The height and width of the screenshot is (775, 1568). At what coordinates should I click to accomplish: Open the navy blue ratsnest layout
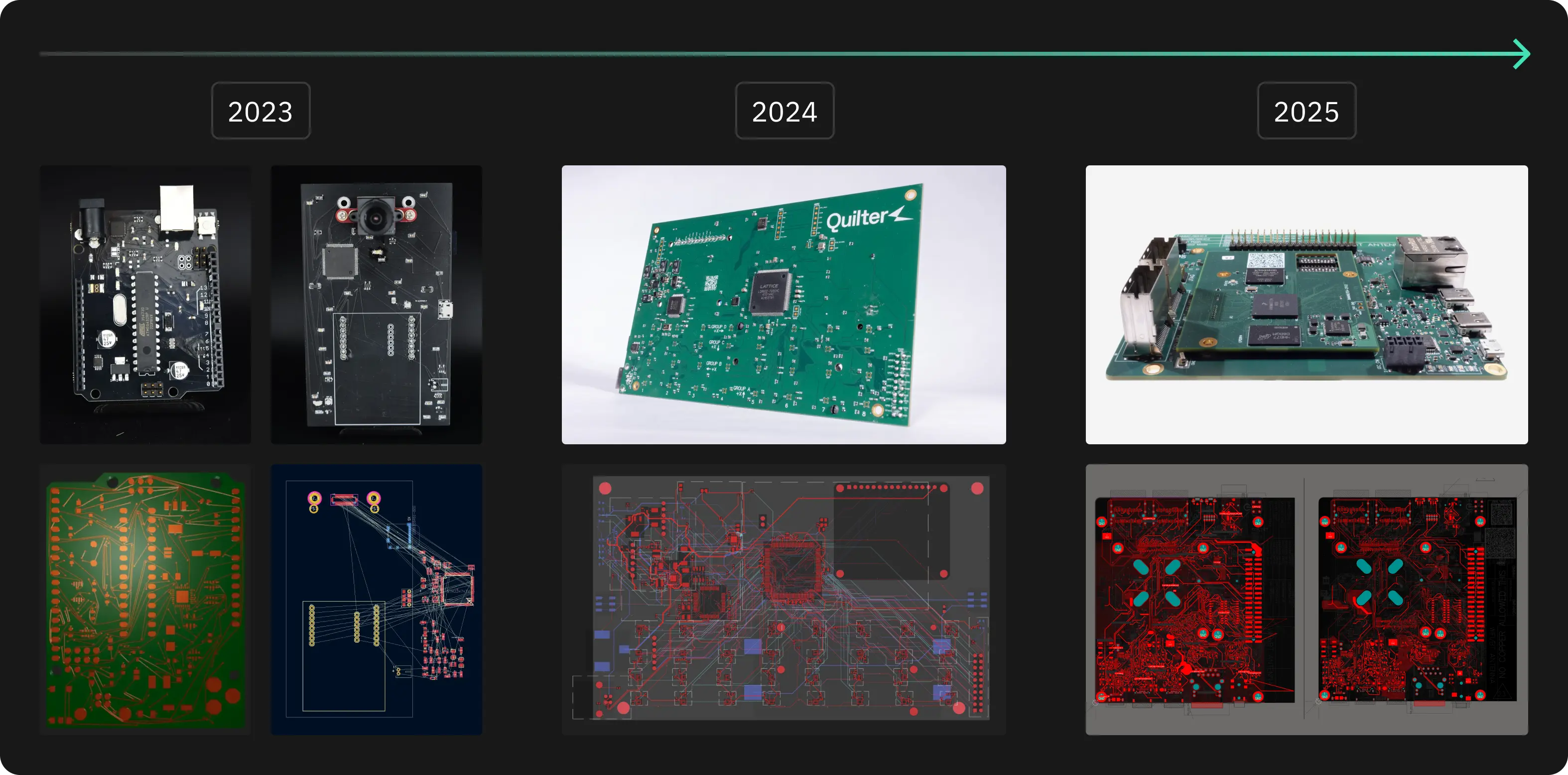(x=376, y=600)
